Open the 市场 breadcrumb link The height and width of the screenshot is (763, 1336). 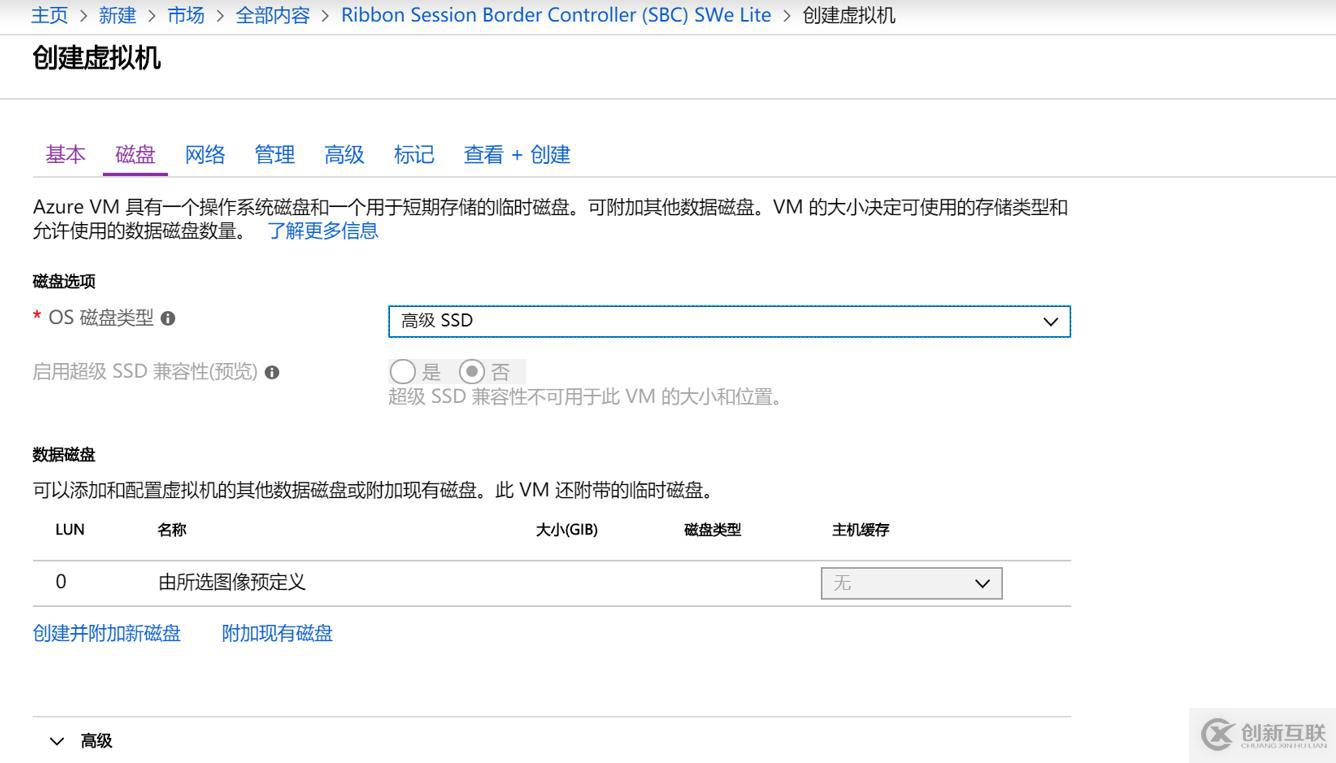[185, 15]
